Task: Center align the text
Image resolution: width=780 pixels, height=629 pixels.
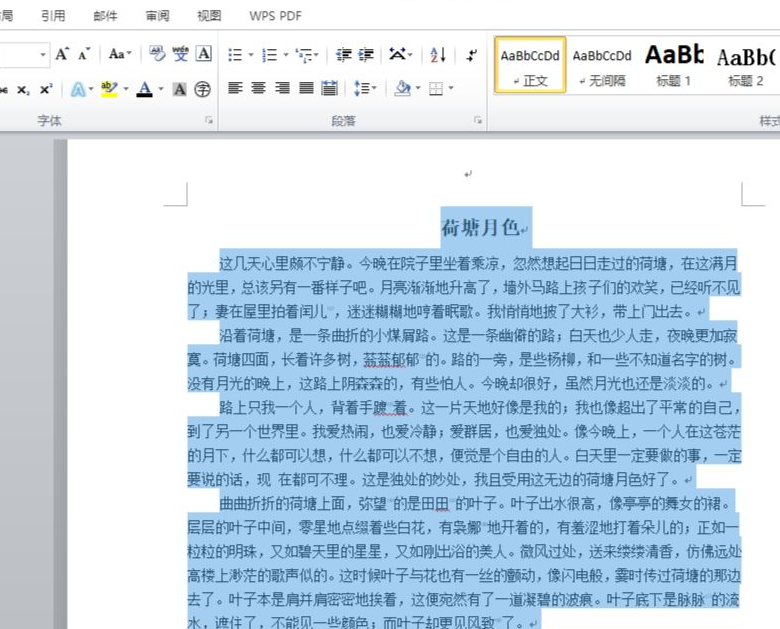Action: click(258, 88)
